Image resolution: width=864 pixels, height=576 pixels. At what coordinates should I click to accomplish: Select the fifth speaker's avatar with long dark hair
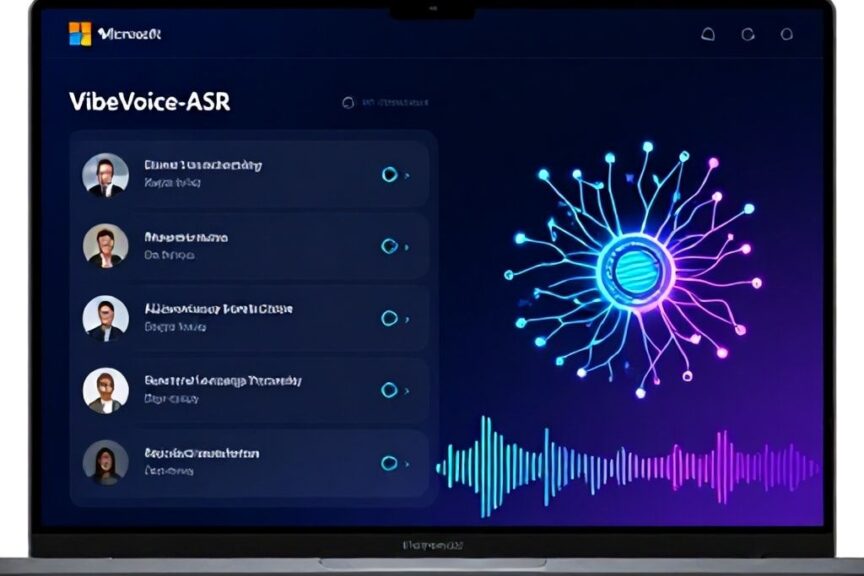[105, 462]
